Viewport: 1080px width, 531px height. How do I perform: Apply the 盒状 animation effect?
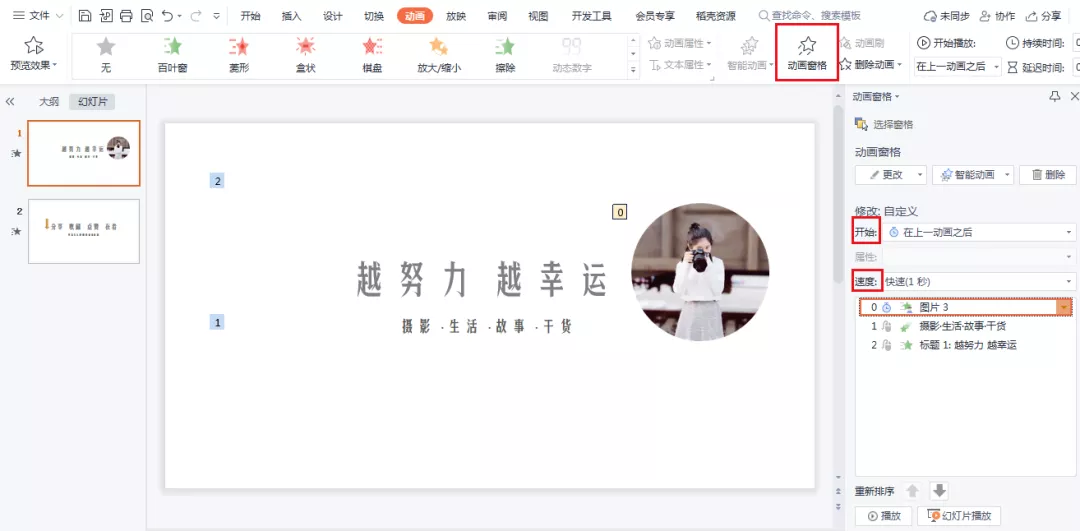click(306, 55)
